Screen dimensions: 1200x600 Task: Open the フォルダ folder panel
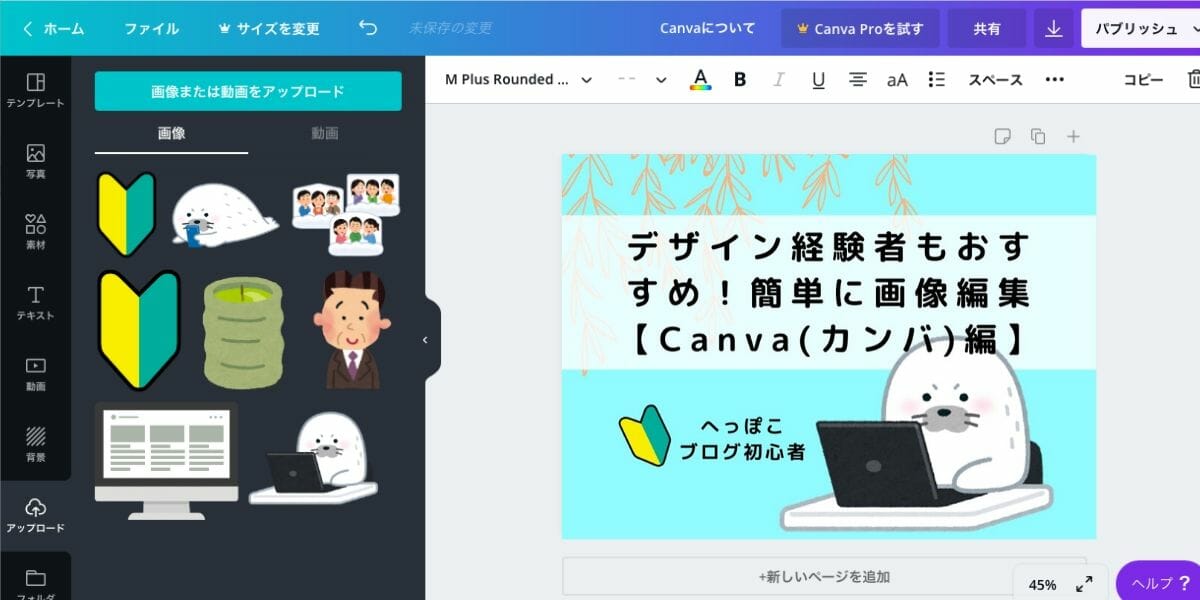click(x=35, y=584)
